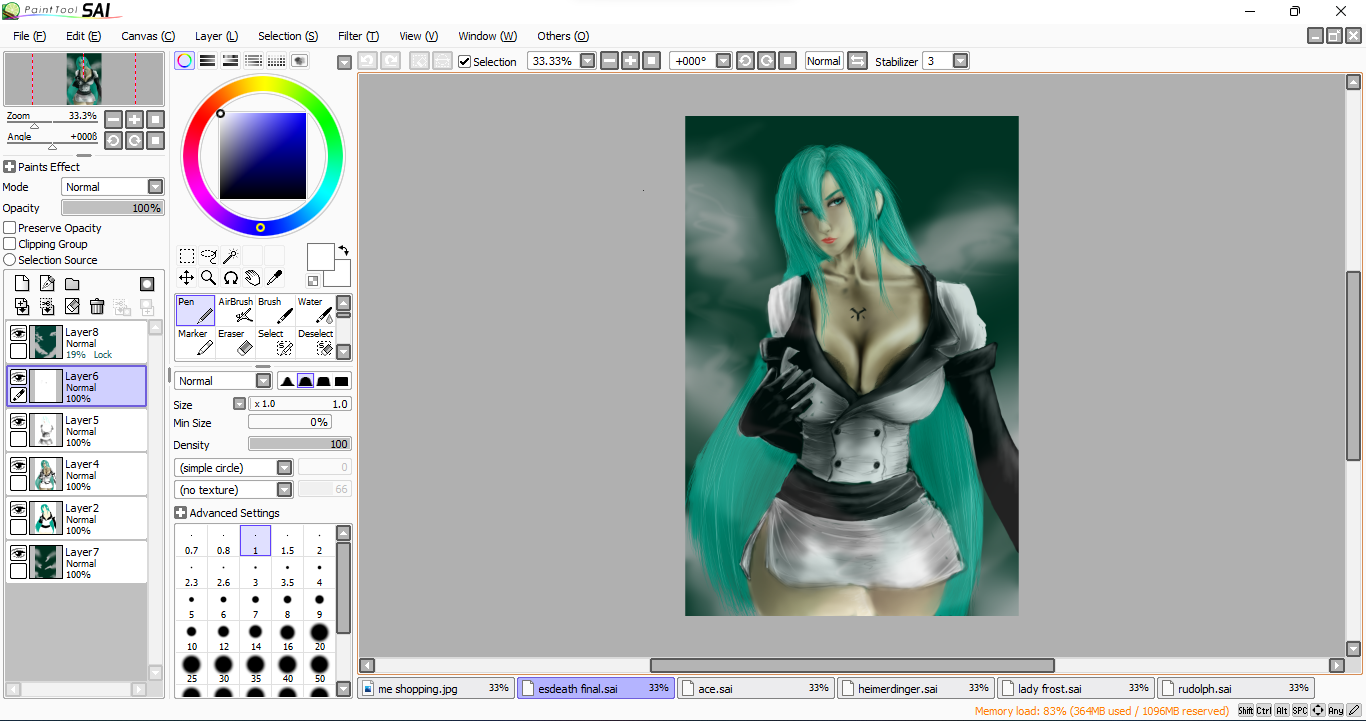1366x721 pixels.
Task: Switch to the rudolph.sai tab
Action: coord(1236,688)
